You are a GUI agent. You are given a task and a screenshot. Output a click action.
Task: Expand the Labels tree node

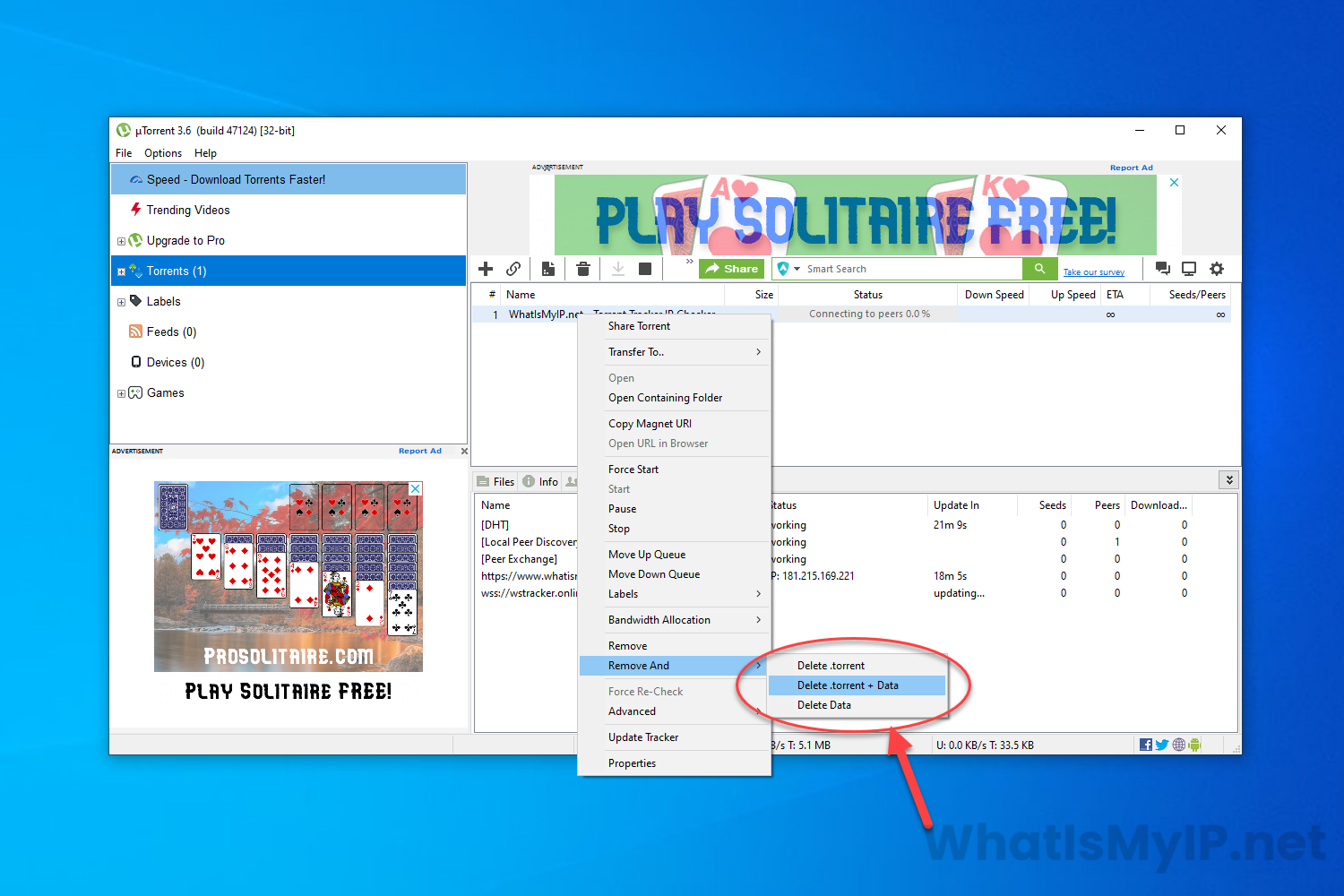(x=121, y=302)
